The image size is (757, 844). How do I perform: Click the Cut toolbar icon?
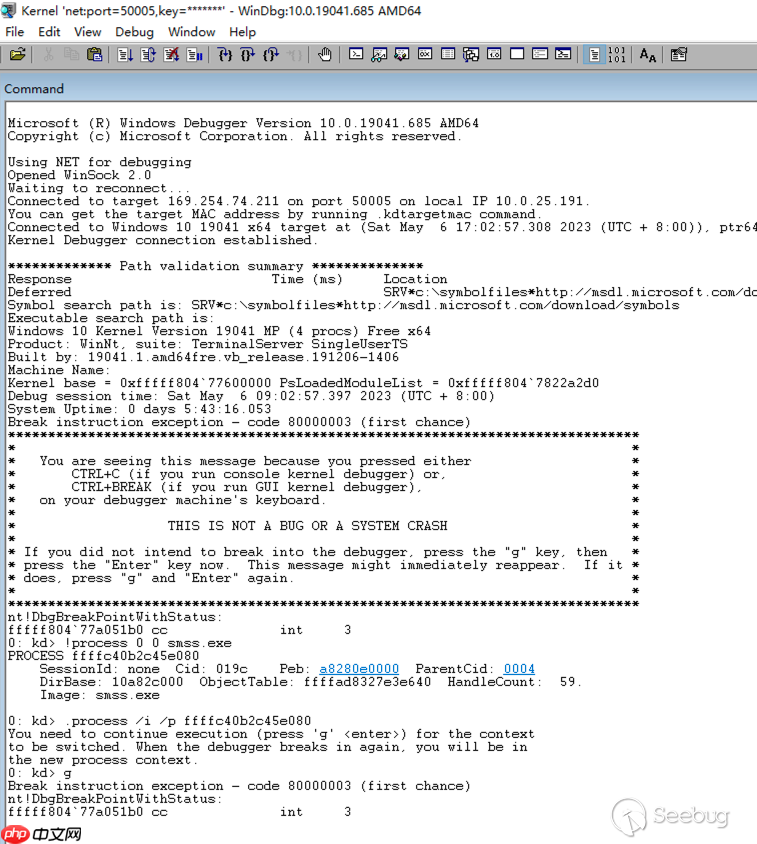48,54
